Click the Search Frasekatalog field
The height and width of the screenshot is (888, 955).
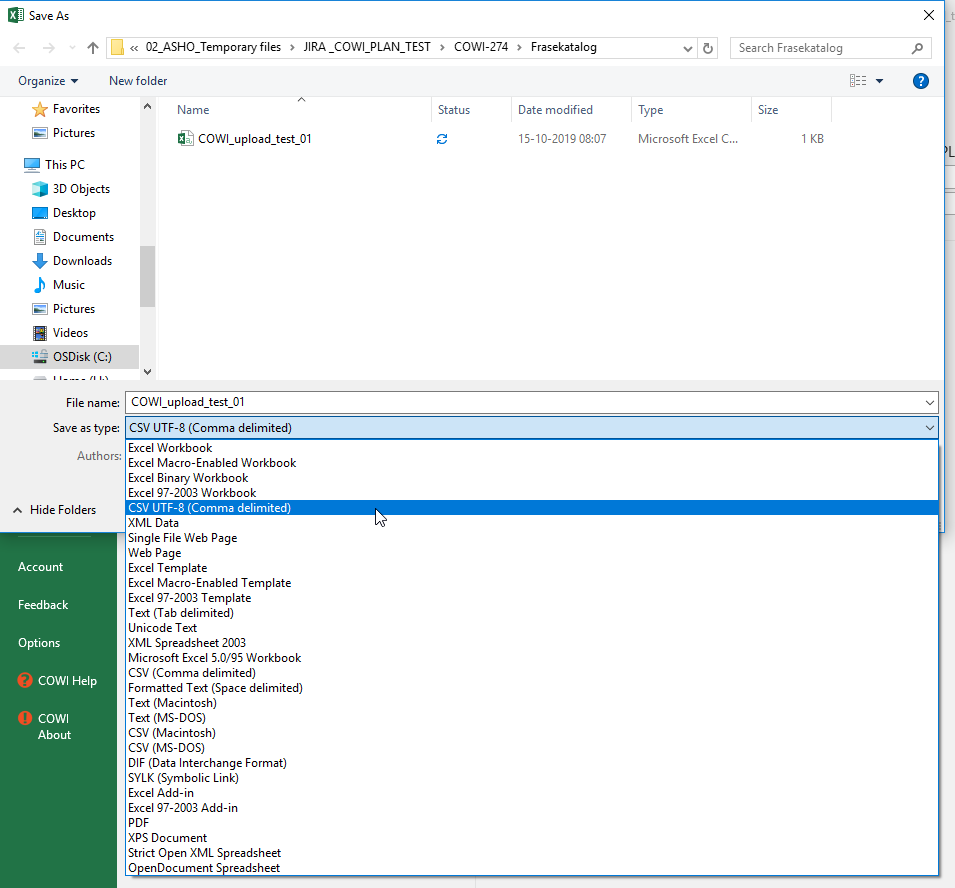(x=820, y=48)
